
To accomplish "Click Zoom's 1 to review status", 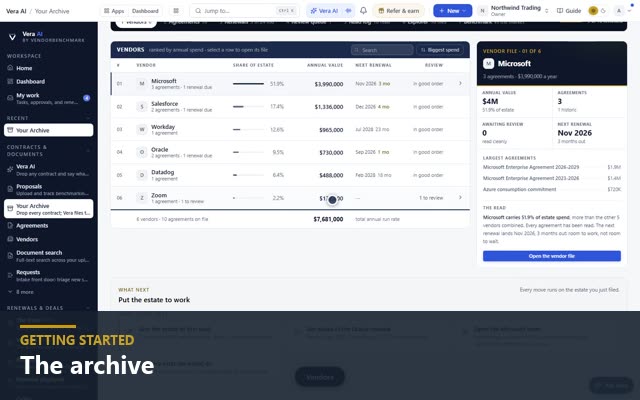I will [431, 198].
